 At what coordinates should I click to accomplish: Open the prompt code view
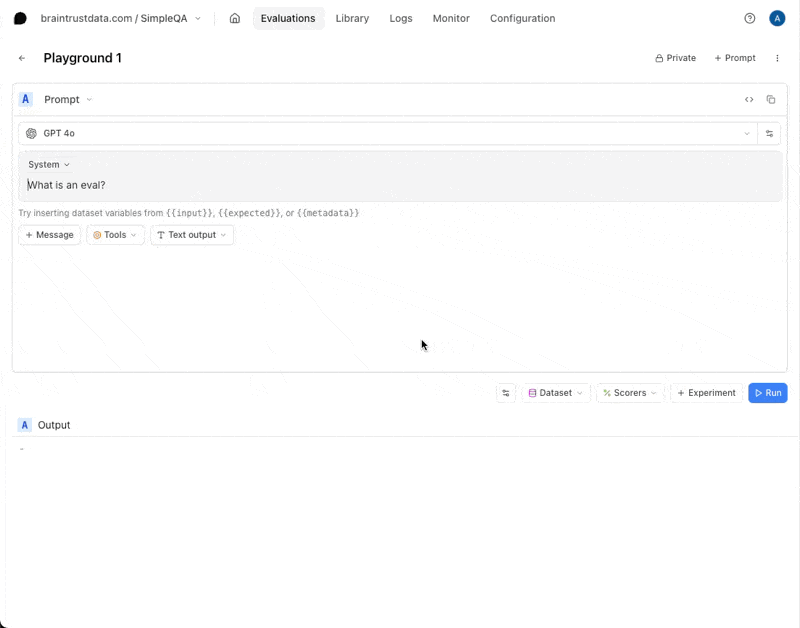point(749,99)
